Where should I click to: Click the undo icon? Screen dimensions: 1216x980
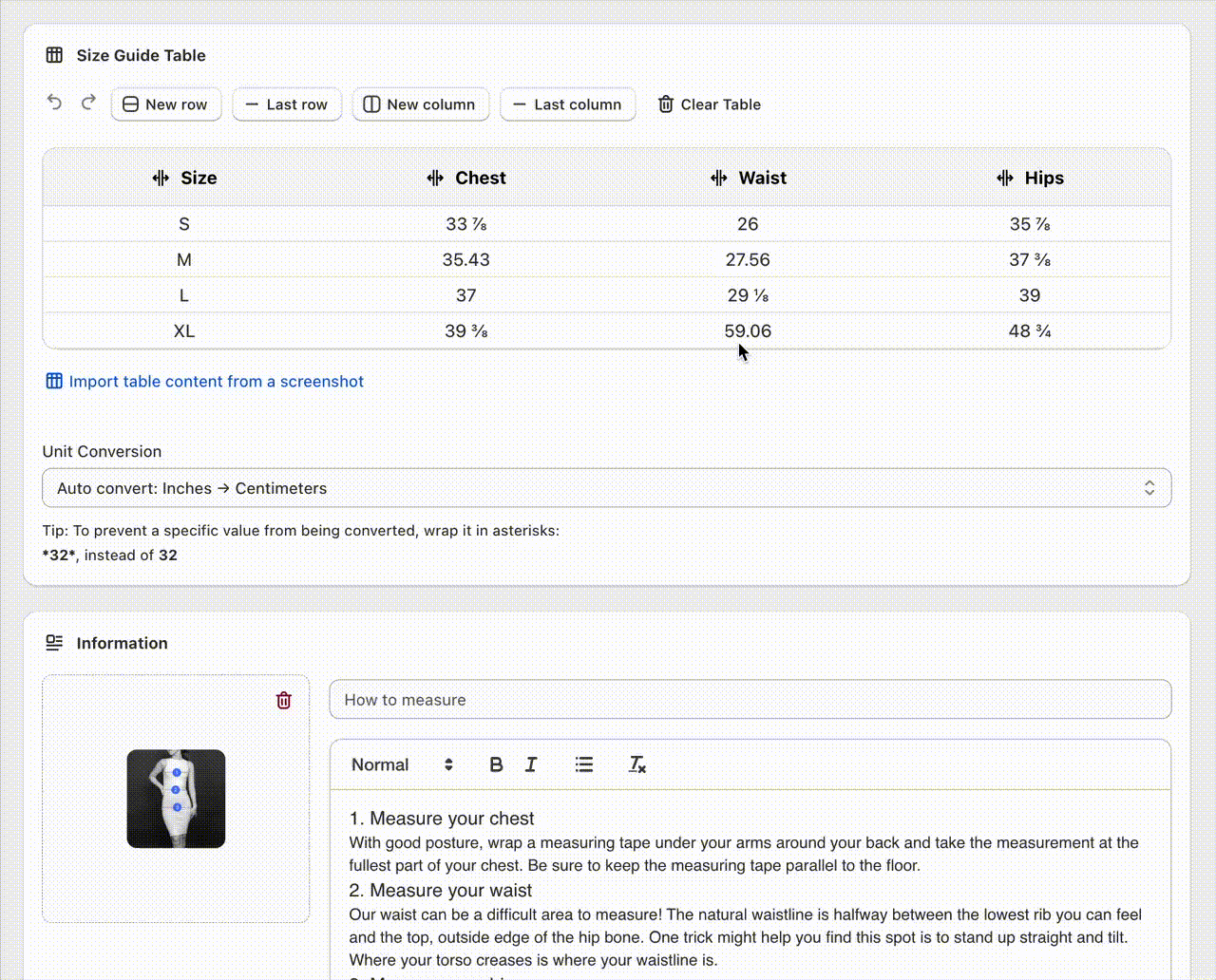(x=54, y=102)
